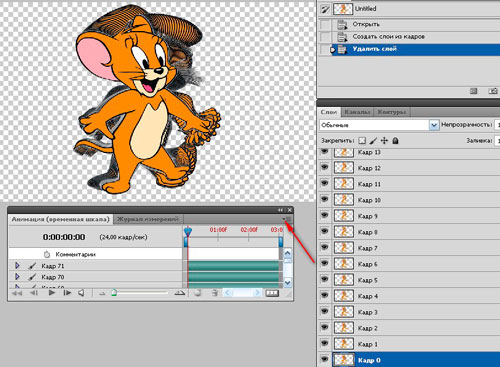Toggle audio playback speaker icon
The width and height of the screenshot is (500, 367).
81,293
